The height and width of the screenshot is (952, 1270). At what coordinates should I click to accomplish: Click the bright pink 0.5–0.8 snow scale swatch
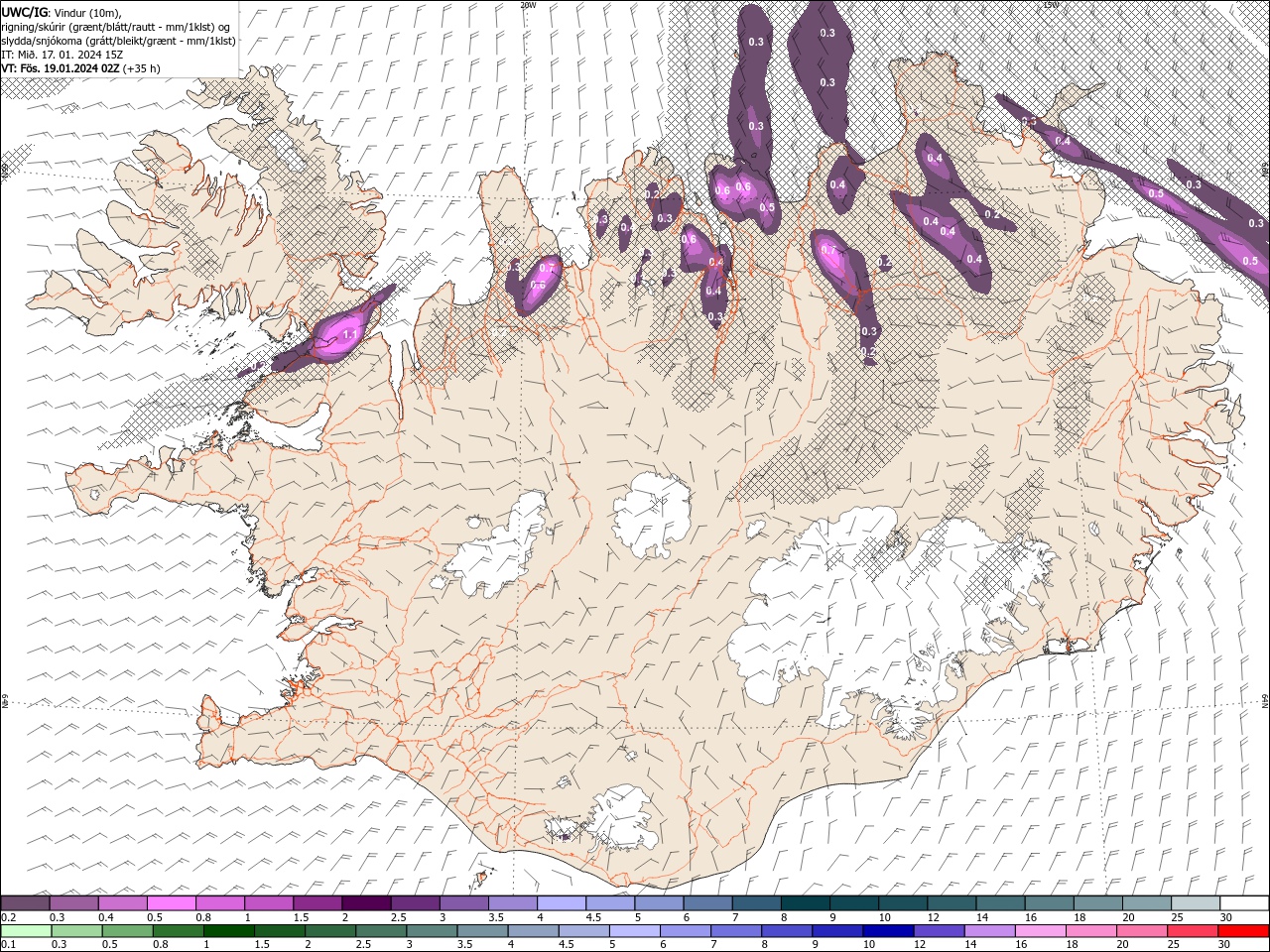(x=171, y=902)
